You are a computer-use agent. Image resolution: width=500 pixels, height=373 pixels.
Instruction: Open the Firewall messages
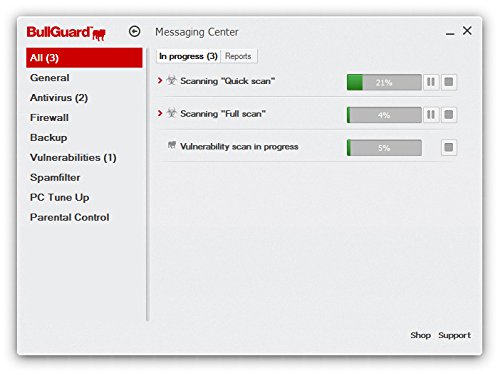tap(49, 118)
